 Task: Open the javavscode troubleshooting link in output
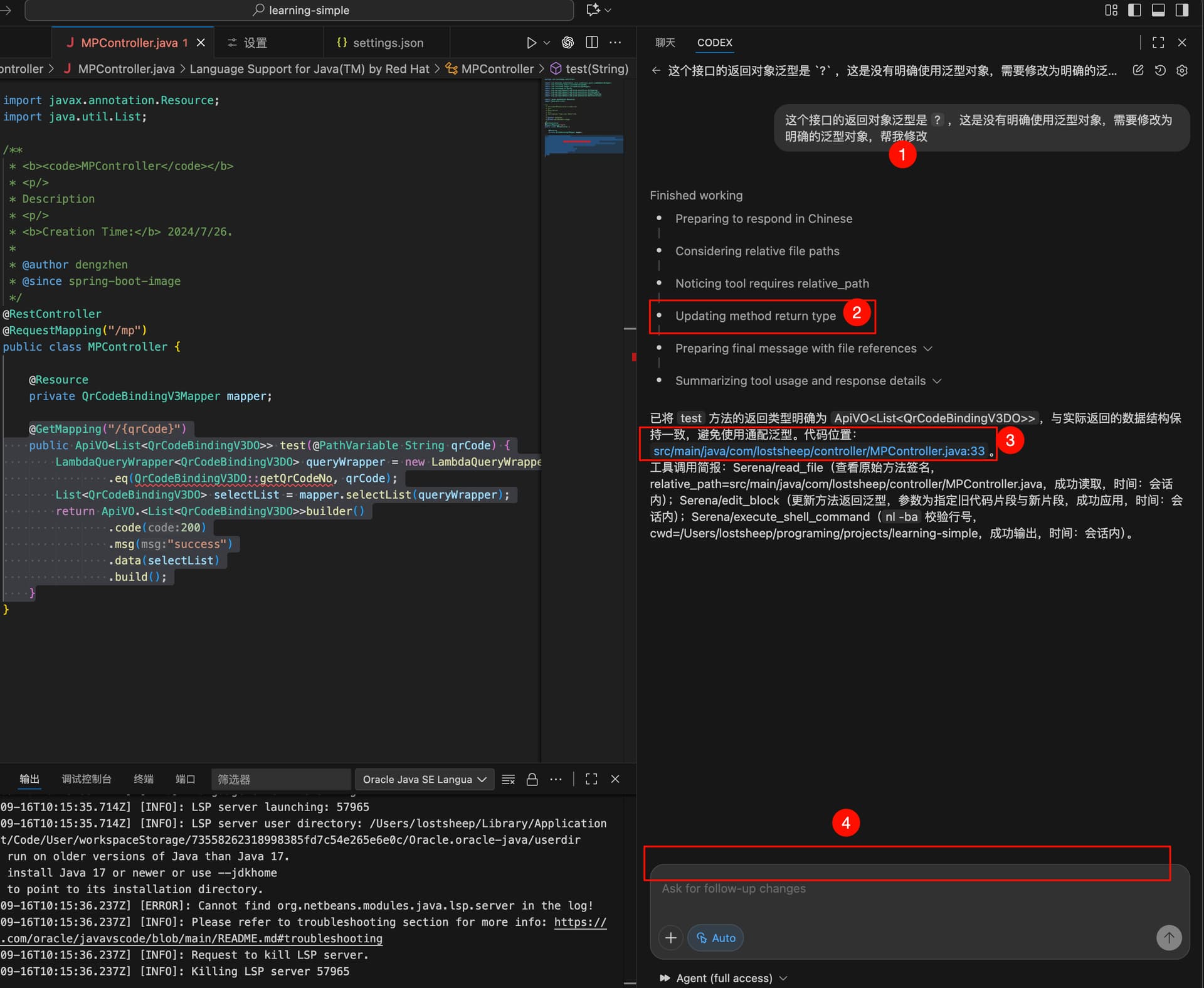pos(191,938)
